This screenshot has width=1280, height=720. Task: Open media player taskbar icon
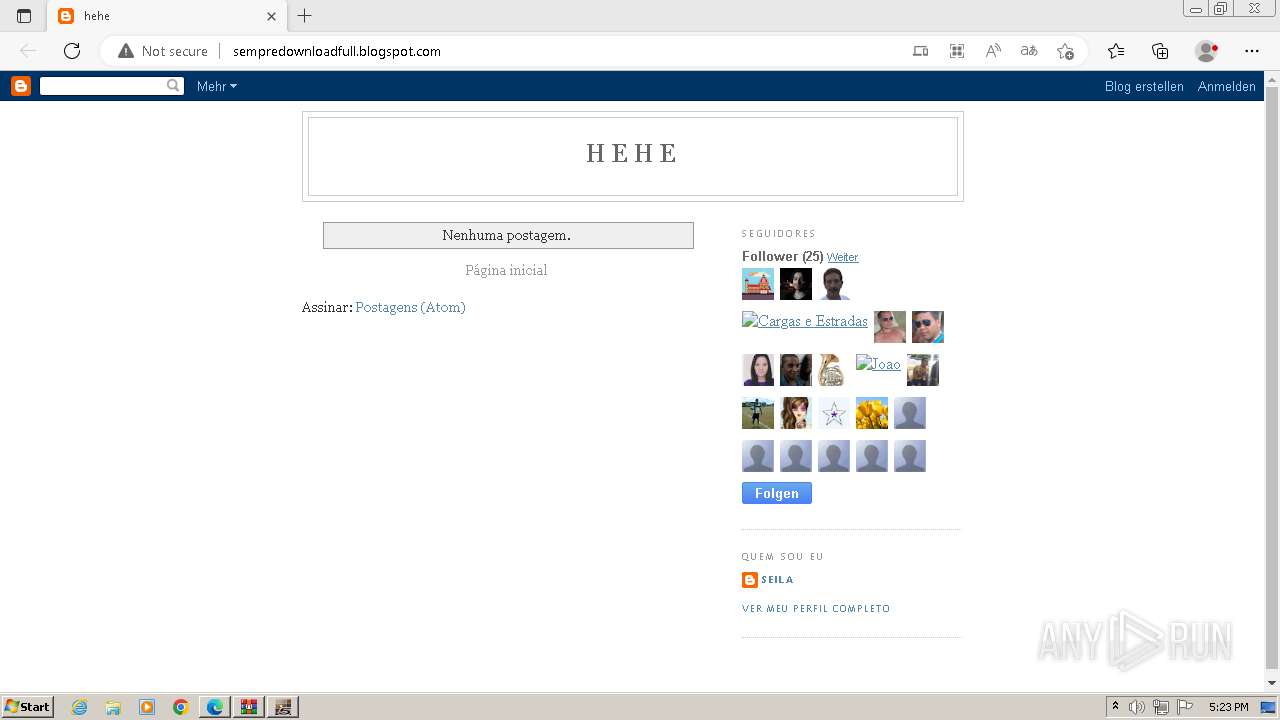(x=147, y=707)
